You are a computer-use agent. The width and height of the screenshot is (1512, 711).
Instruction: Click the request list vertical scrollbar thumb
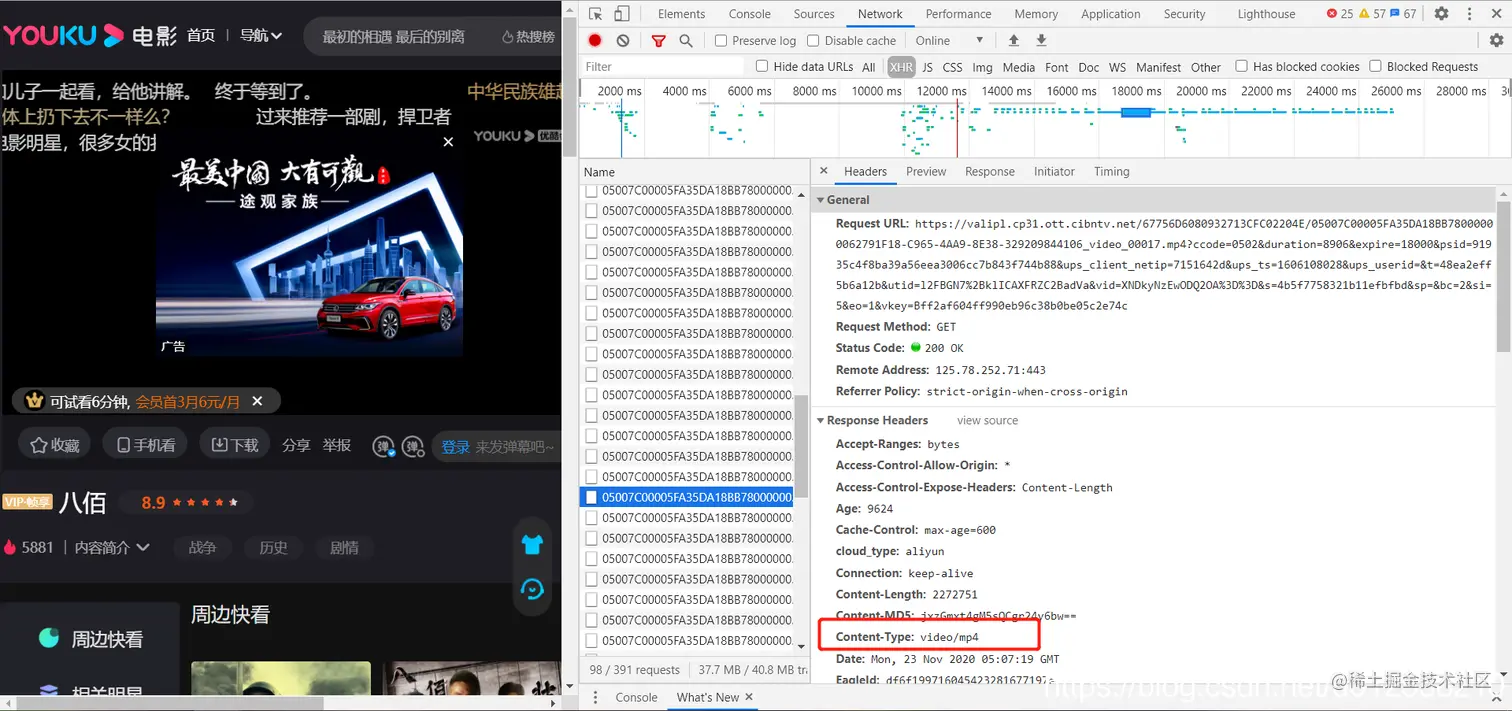pyautogui.click(x=801, y=447)
